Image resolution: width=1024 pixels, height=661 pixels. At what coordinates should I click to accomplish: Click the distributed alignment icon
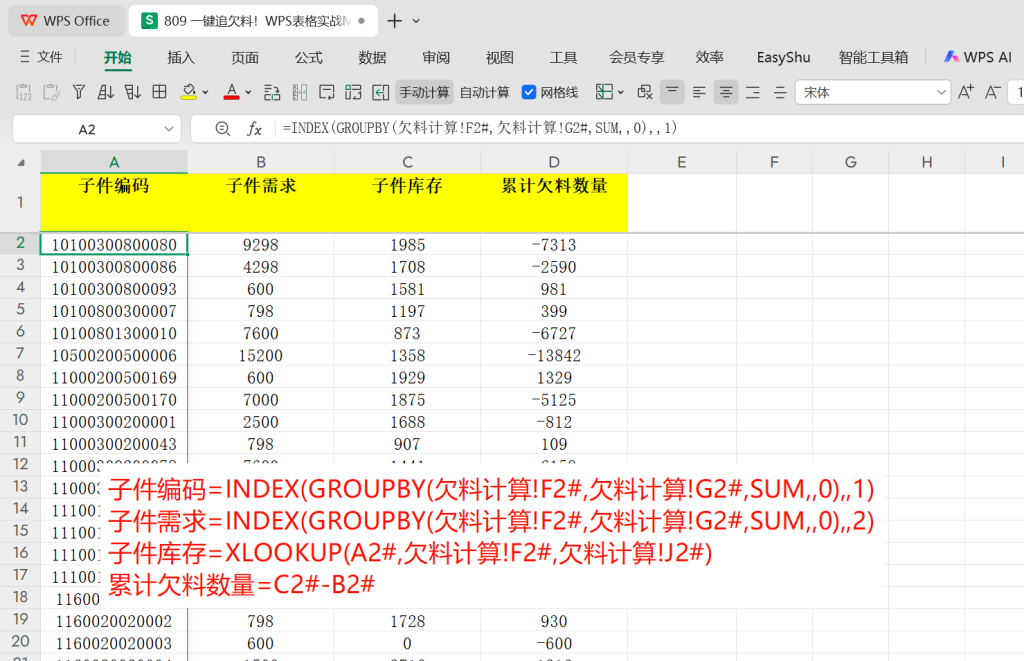(780, 92)
